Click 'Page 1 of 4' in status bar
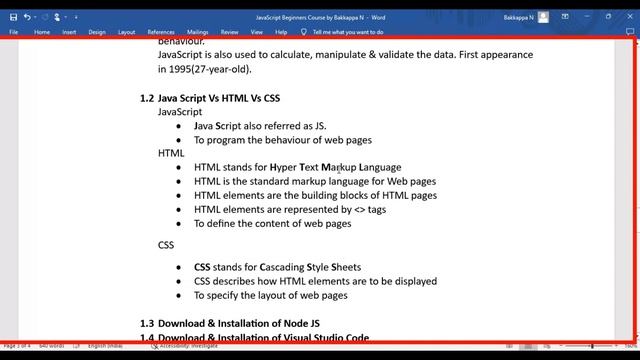Image resolution: width=640 pixels, height=360 pixels. click(x=17, y=346)
